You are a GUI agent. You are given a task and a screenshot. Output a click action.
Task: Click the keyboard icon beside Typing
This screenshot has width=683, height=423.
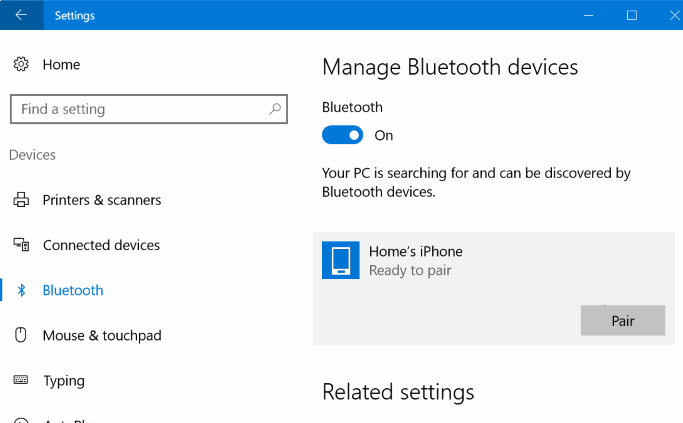pyautogui.click(x=21, y=381)
